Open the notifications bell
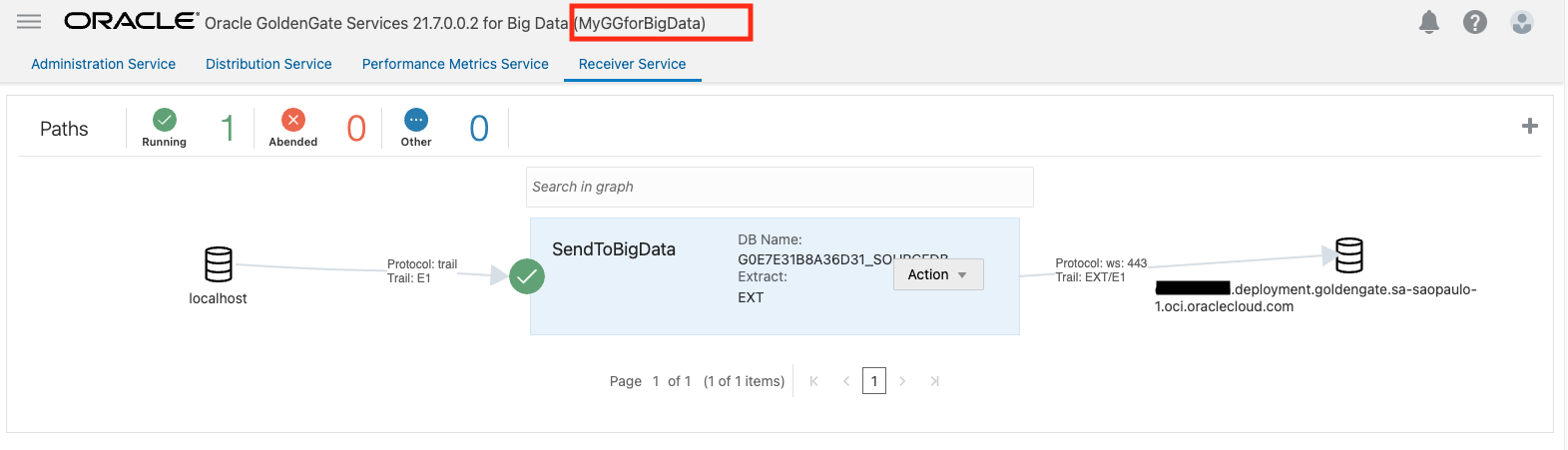This screenshot has height=450, width=1568. [x=1429, y=22]
